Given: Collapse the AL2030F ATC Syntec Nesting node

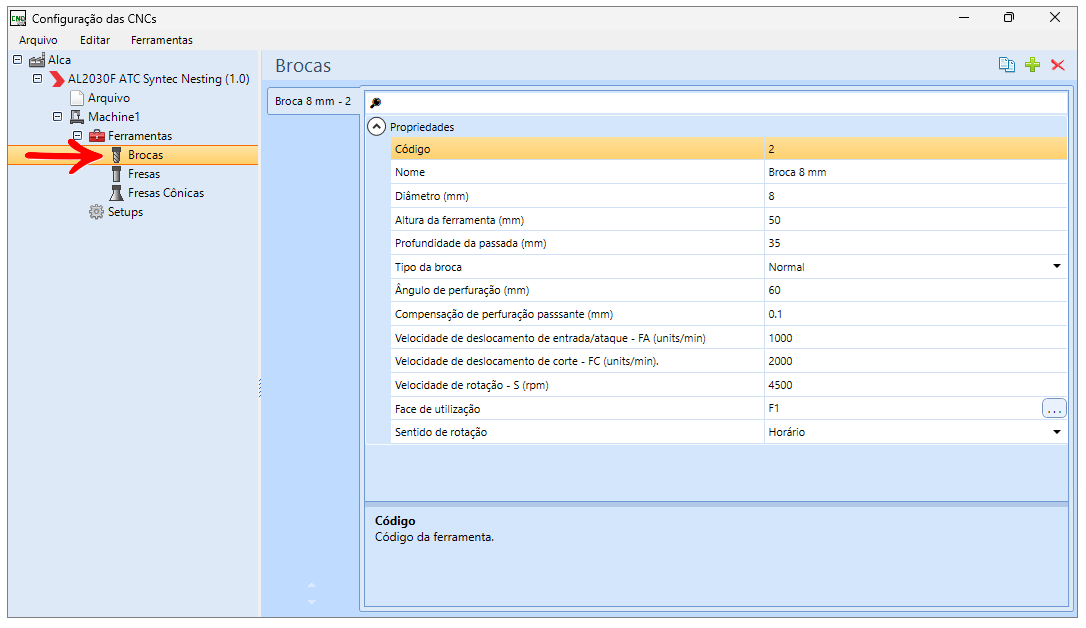Looking at the screenshot, I should click(x=37, y=78).
